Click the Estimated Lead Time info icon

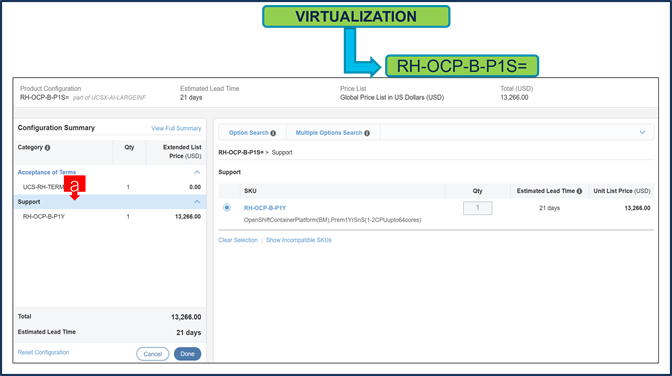pyautogui.click(x=579, y=191)
